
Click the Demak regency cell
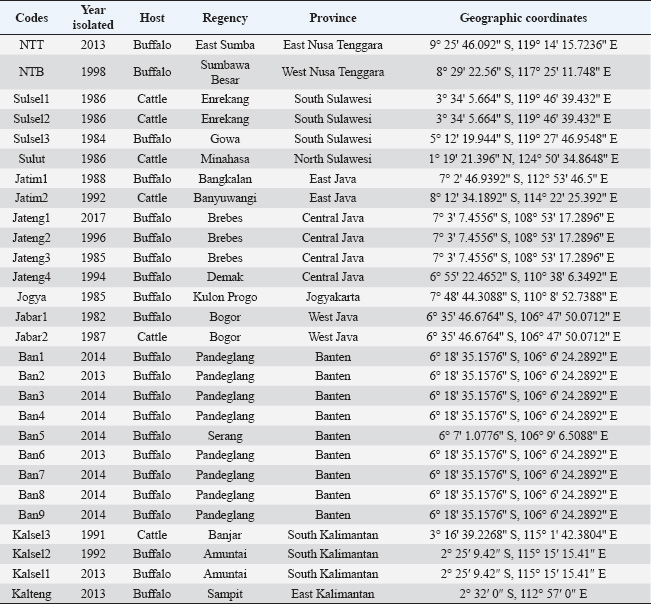pos(225,277)
